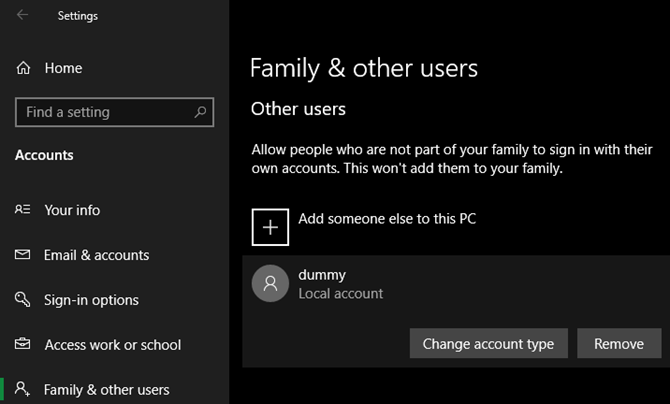Select the dummy user name text

pyautogui.click(x=322, y=275)
